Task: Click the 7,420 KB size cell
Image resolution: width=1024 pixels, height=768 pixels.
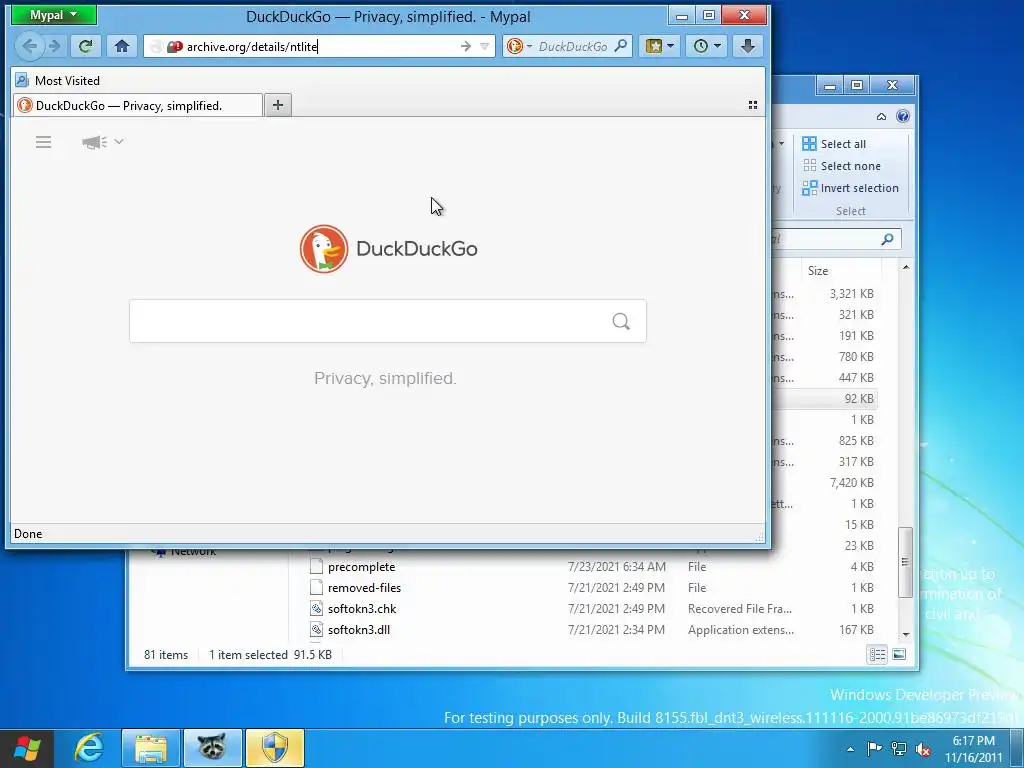Action: [x=852, y=483]
